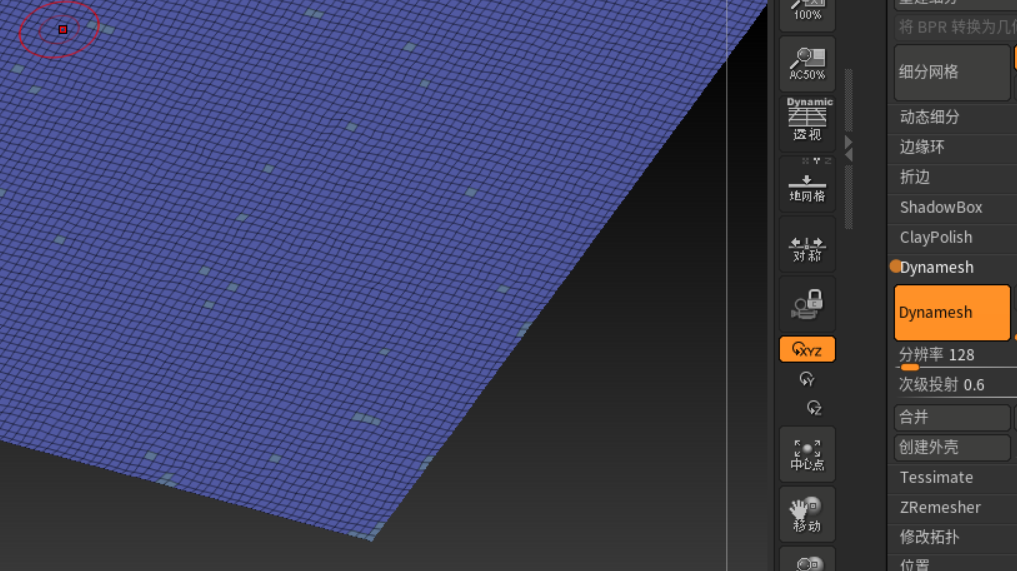Viewport: 1017px width, 571px height.
Task: Select the AC50% half-size zoom icon
Action: [807, 64]
